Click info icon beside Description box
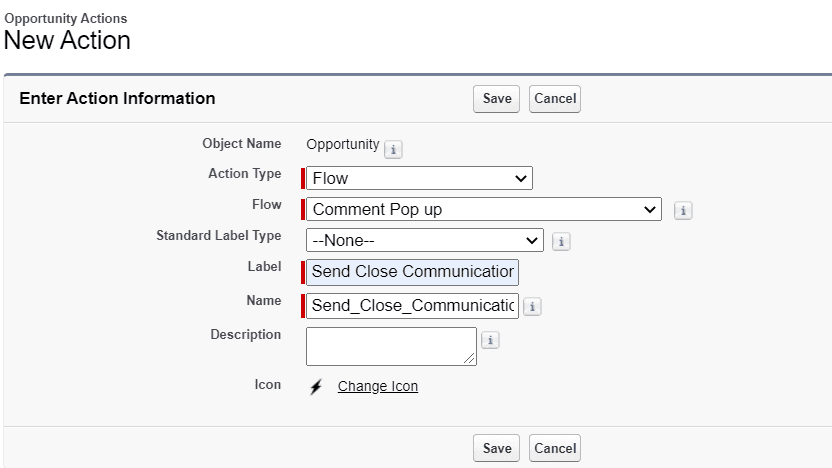This screenshot has width=832, height=468. [x=490, y=340]
